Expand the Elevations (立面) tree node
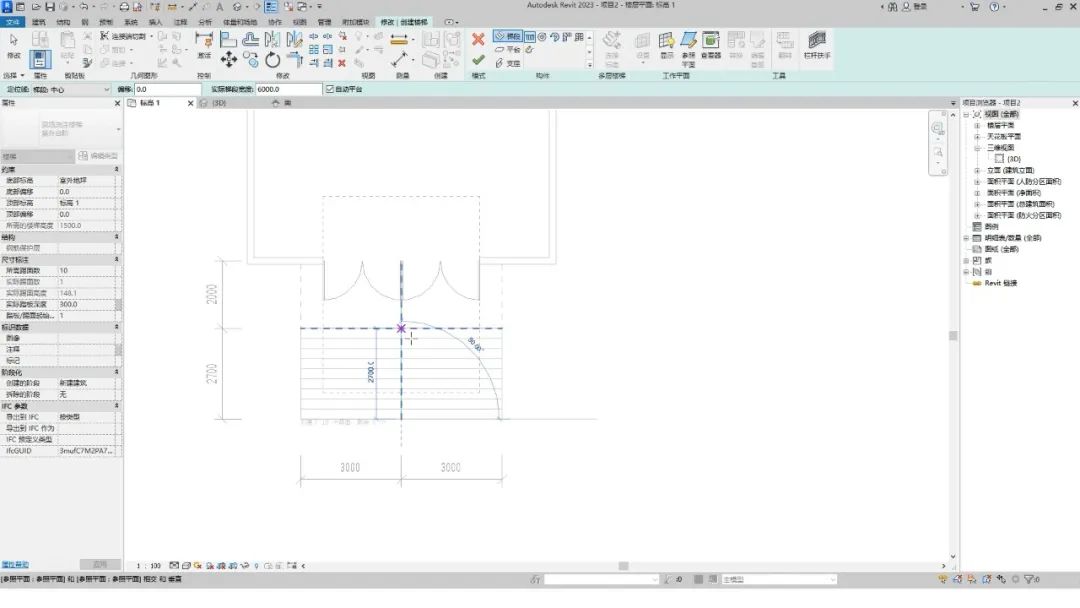The image size is (1080, 608). coord(977,170)
